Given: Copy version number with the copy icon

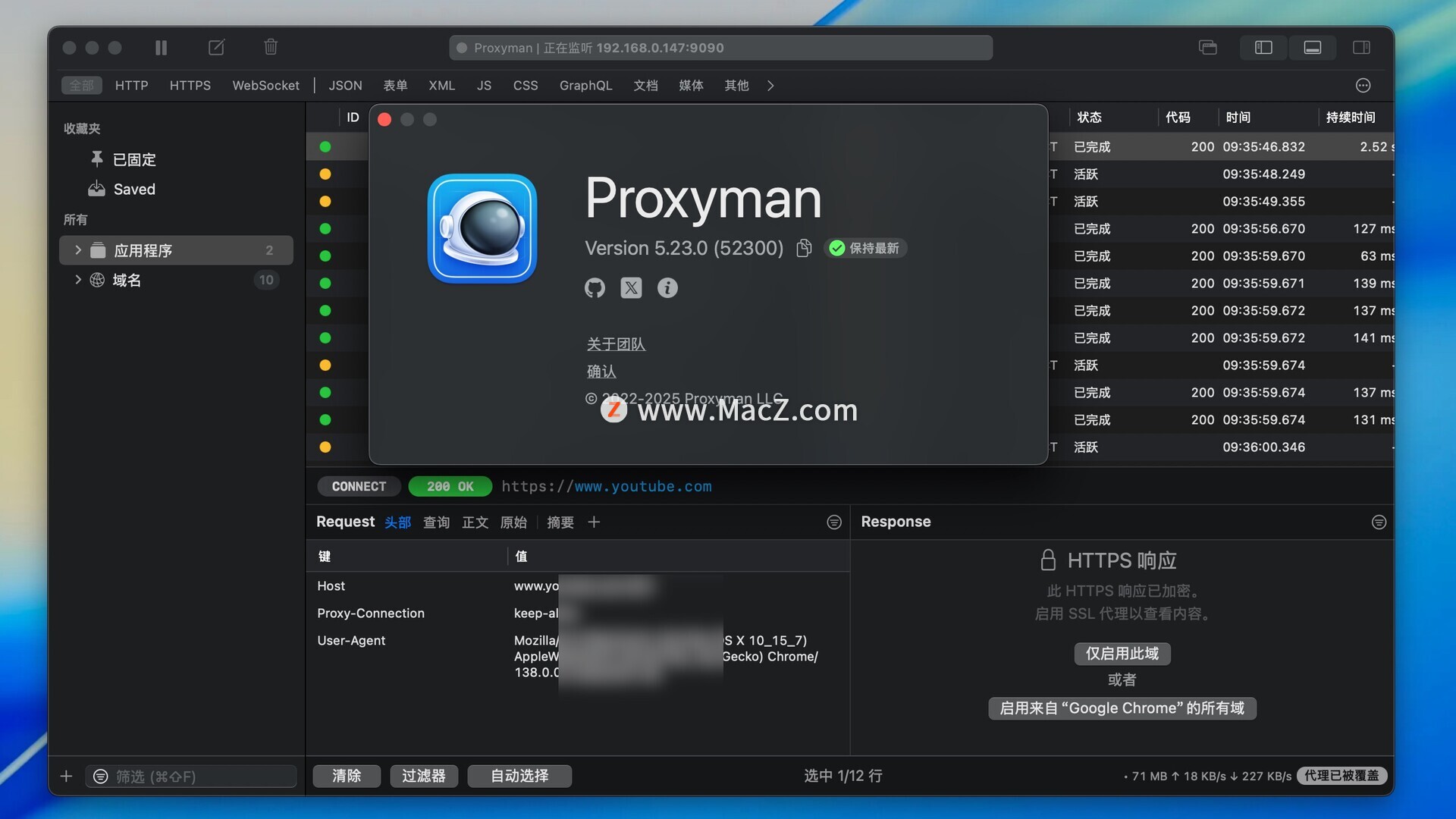Looking at the screenshot, I should 804,248.
